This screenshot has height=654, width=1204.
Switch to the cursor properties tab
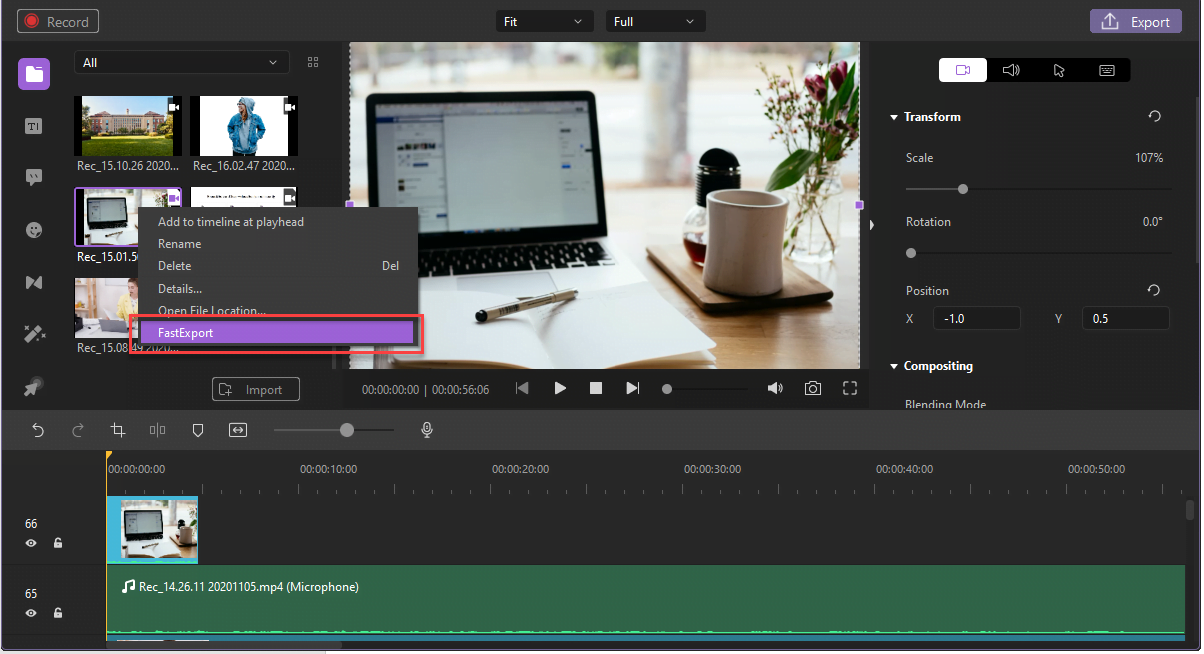click(x=1059, y=70)
